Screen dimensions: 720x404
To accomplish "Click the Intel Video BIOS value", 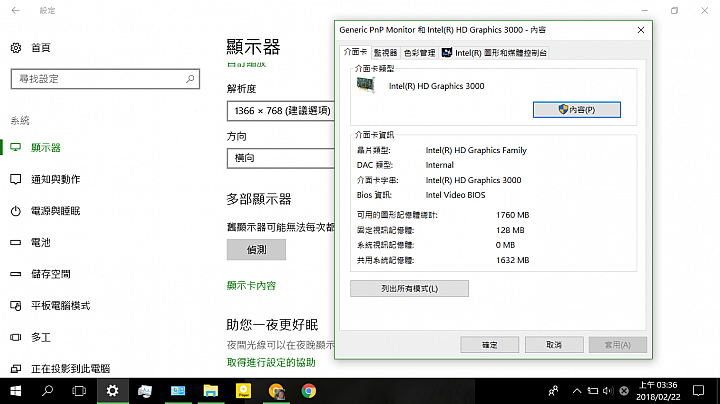I will pyautogui.click(x=455, y=195).
